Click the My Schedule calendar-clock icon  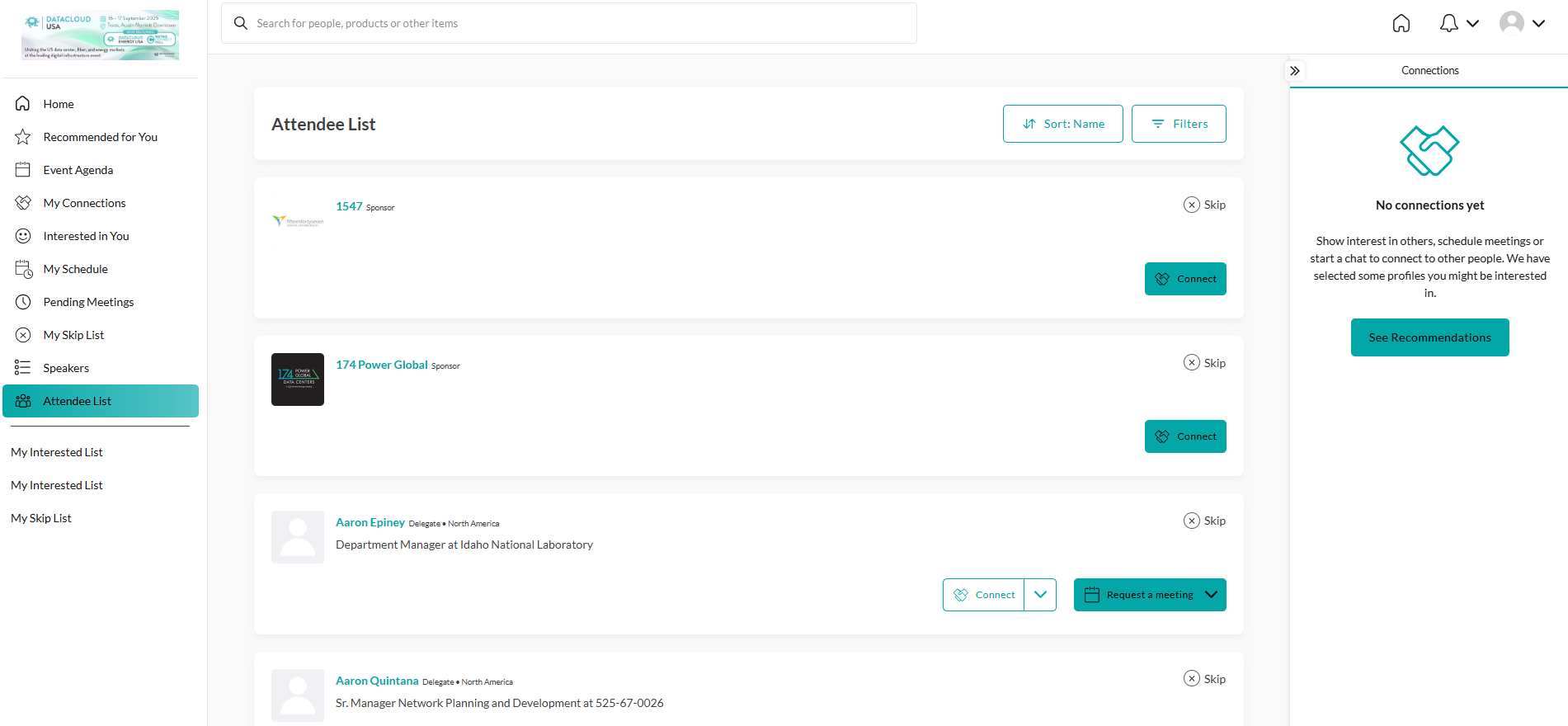click(x=24, y=269)
